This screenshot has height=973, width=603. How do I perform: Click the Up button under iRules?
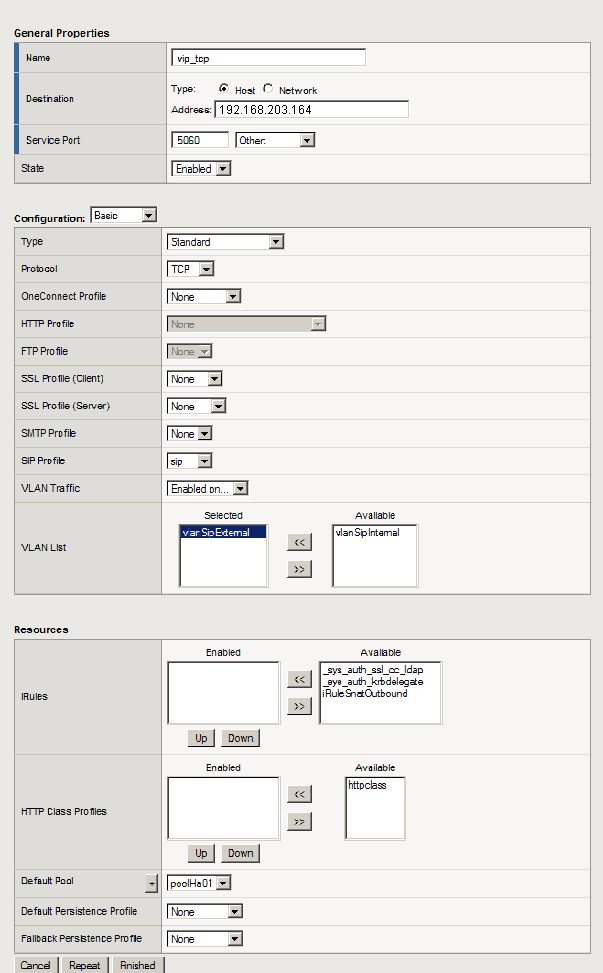pyautogui.click(x=201, y=738)
